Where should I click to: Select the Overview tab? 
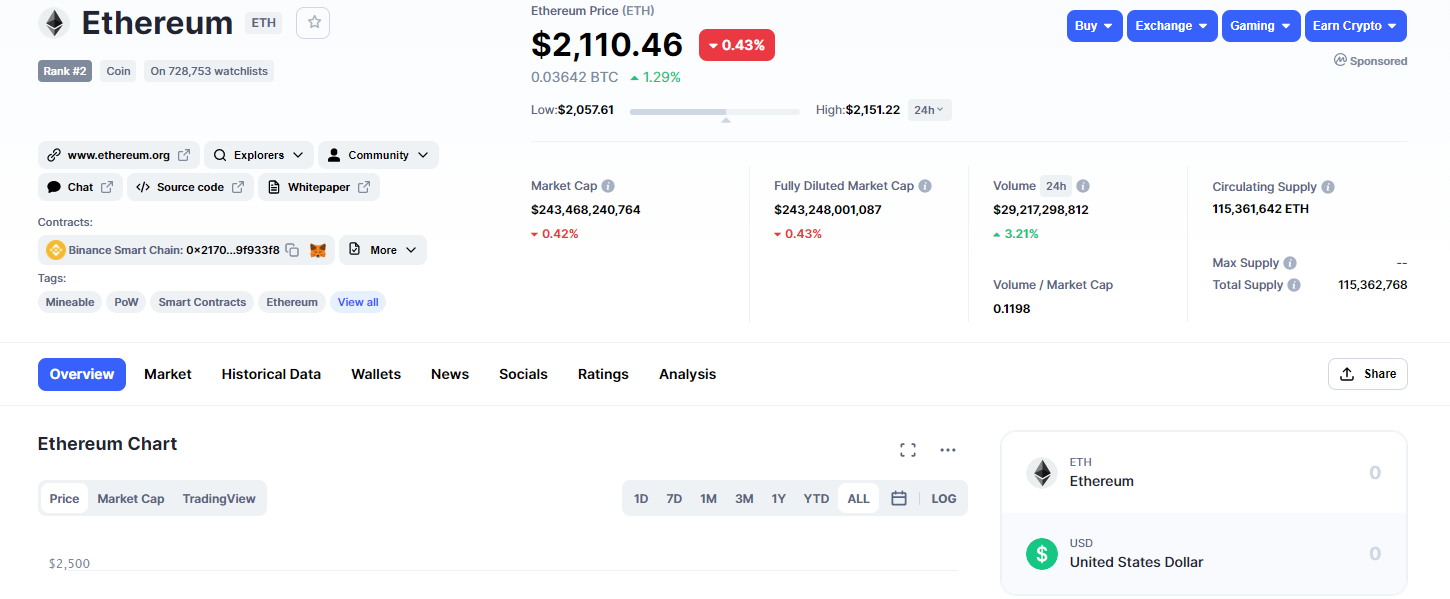point(82,374)
